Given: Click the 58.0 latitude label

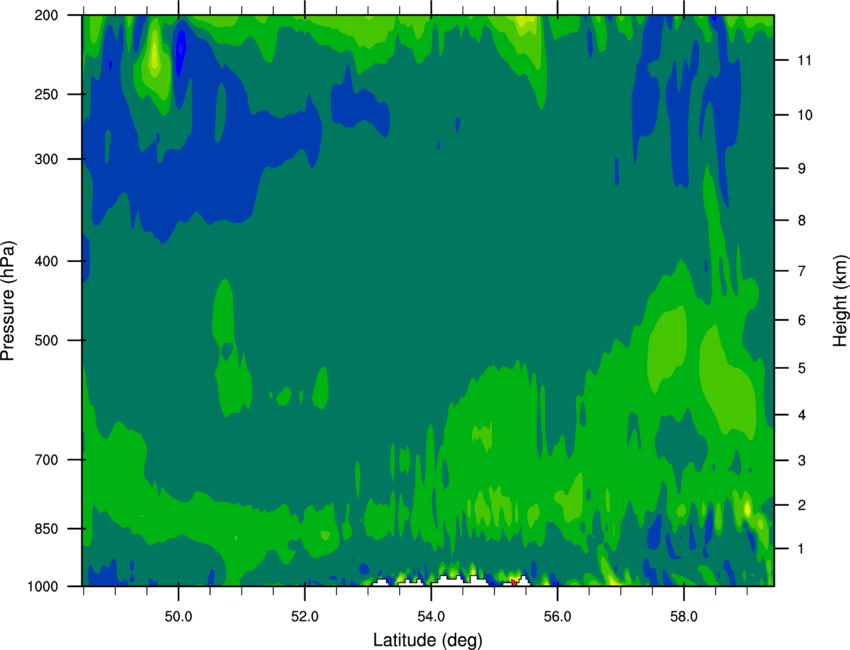Looking at the screenshot, I should (x=684, y=617).
